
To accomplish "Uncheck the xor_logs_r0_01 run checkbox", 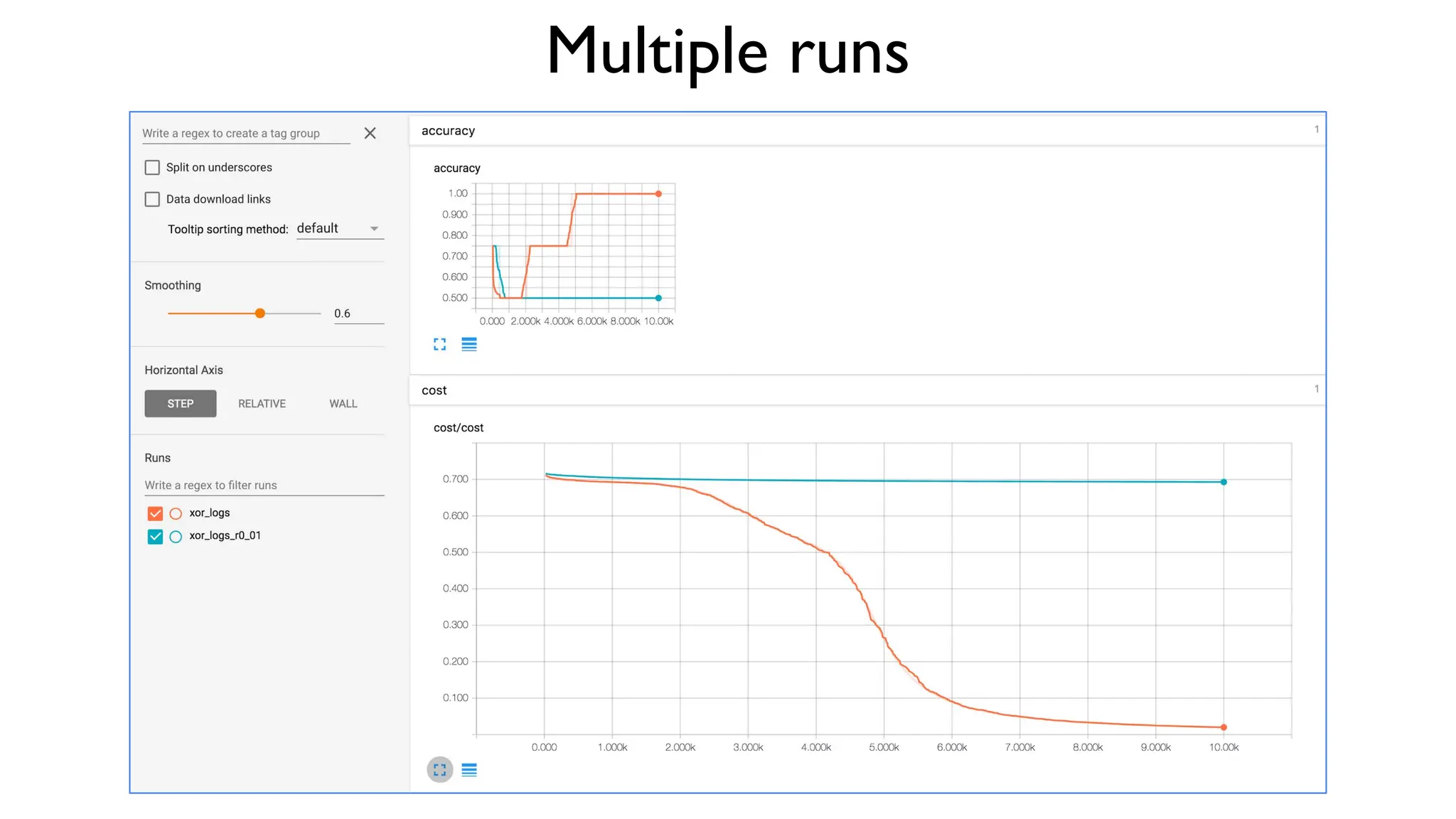I will coord(155,537).
